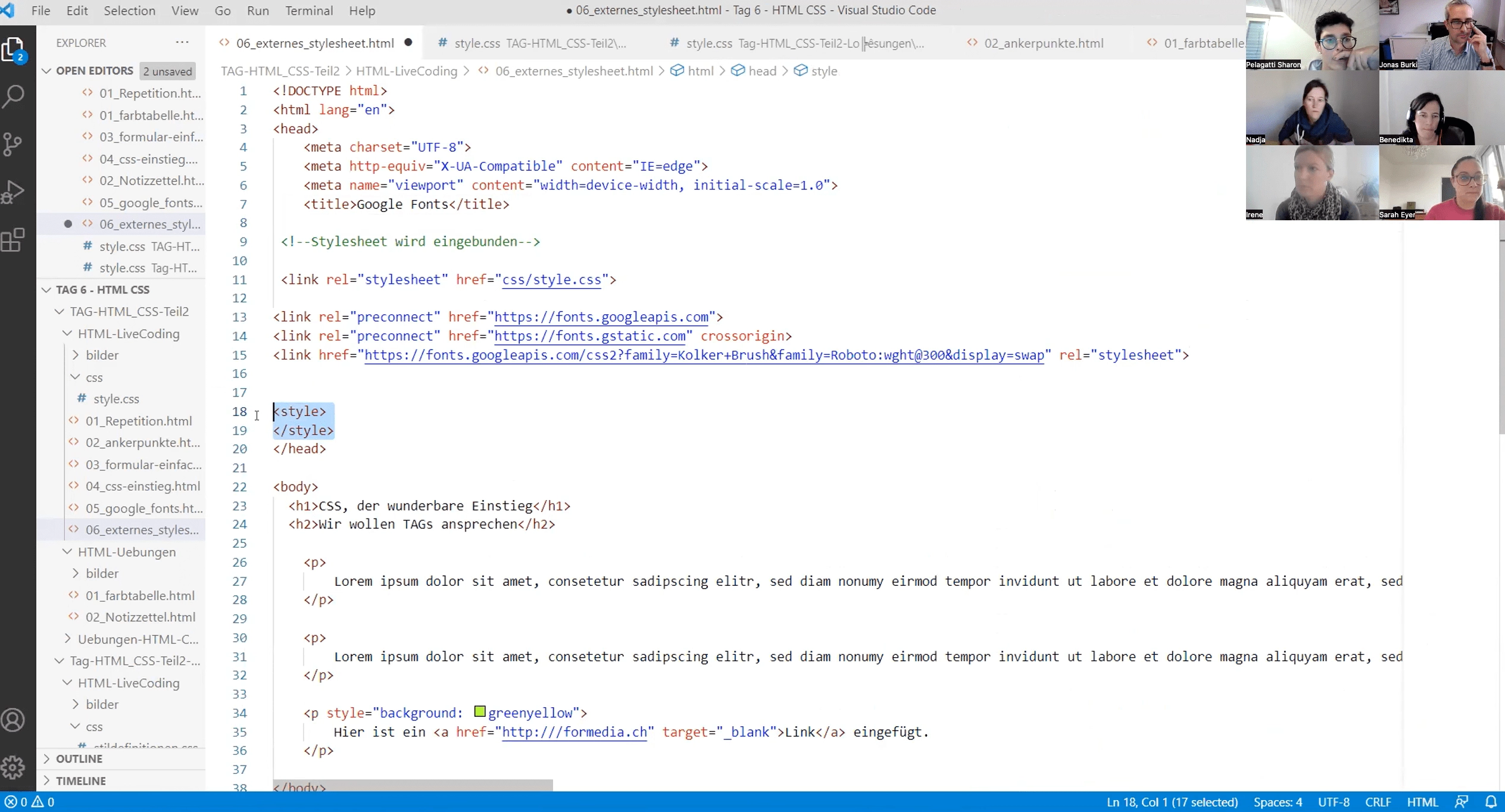The image size is (1505, 812).
Task: Open the Explorer view in activity bar
Action: [13, 49]
